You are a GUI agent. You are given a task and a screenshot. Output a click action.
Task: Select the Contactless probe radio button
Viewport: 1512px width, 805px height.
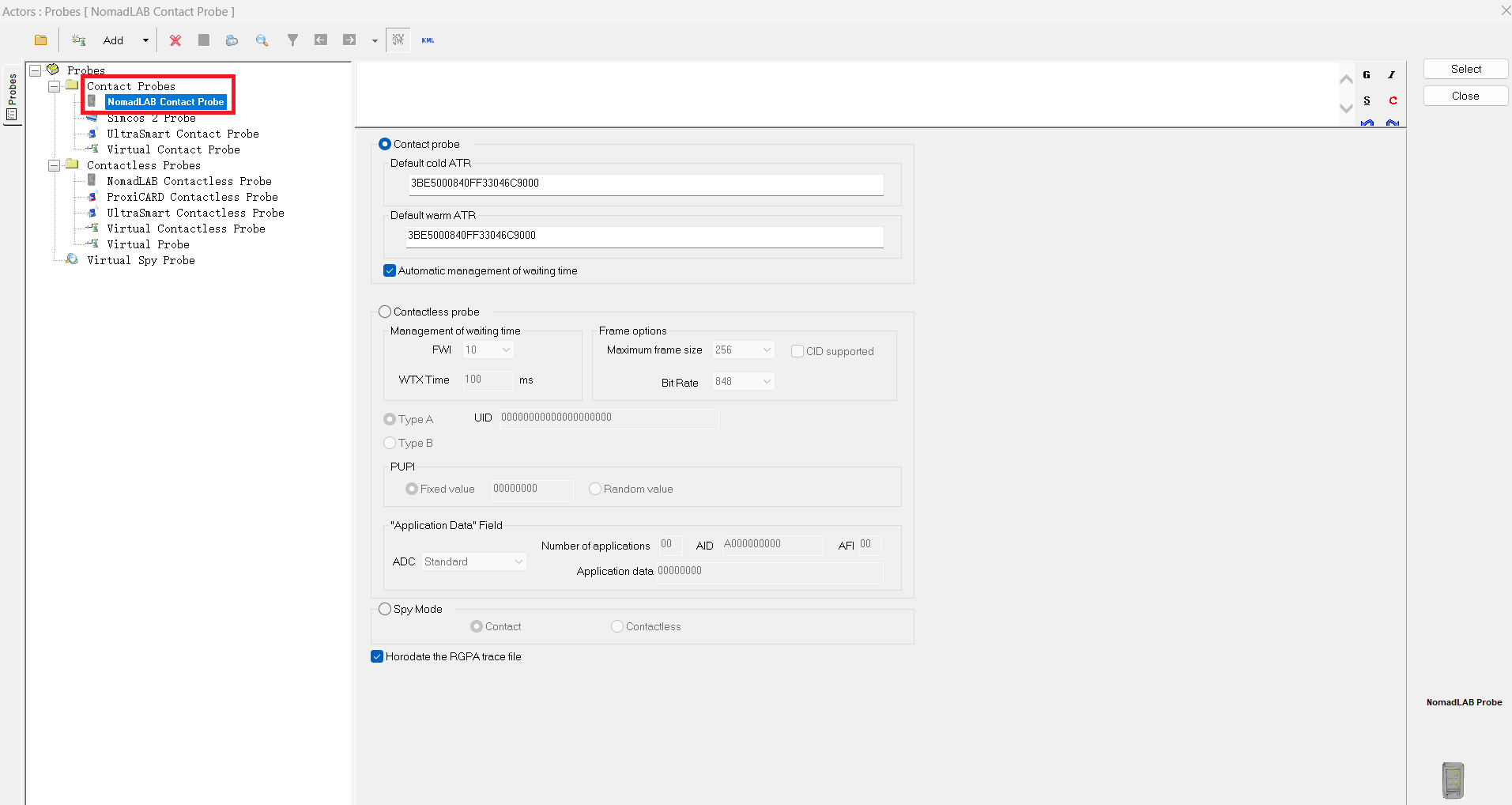(385, 312)
